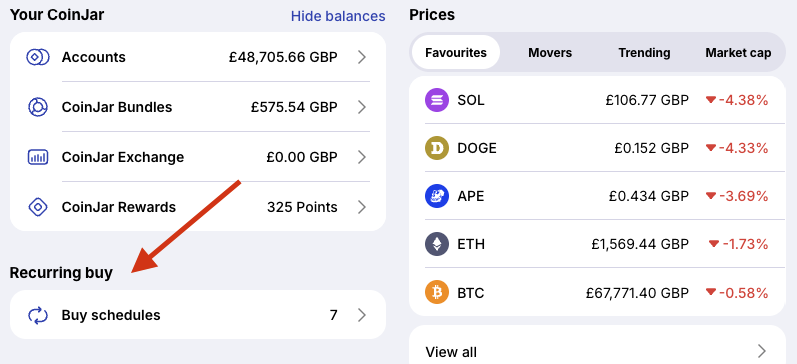This screenshot has width=797, height=364.
Task: Click the CoinJar Exchange chart icon
Action: [x=38, y=157]
